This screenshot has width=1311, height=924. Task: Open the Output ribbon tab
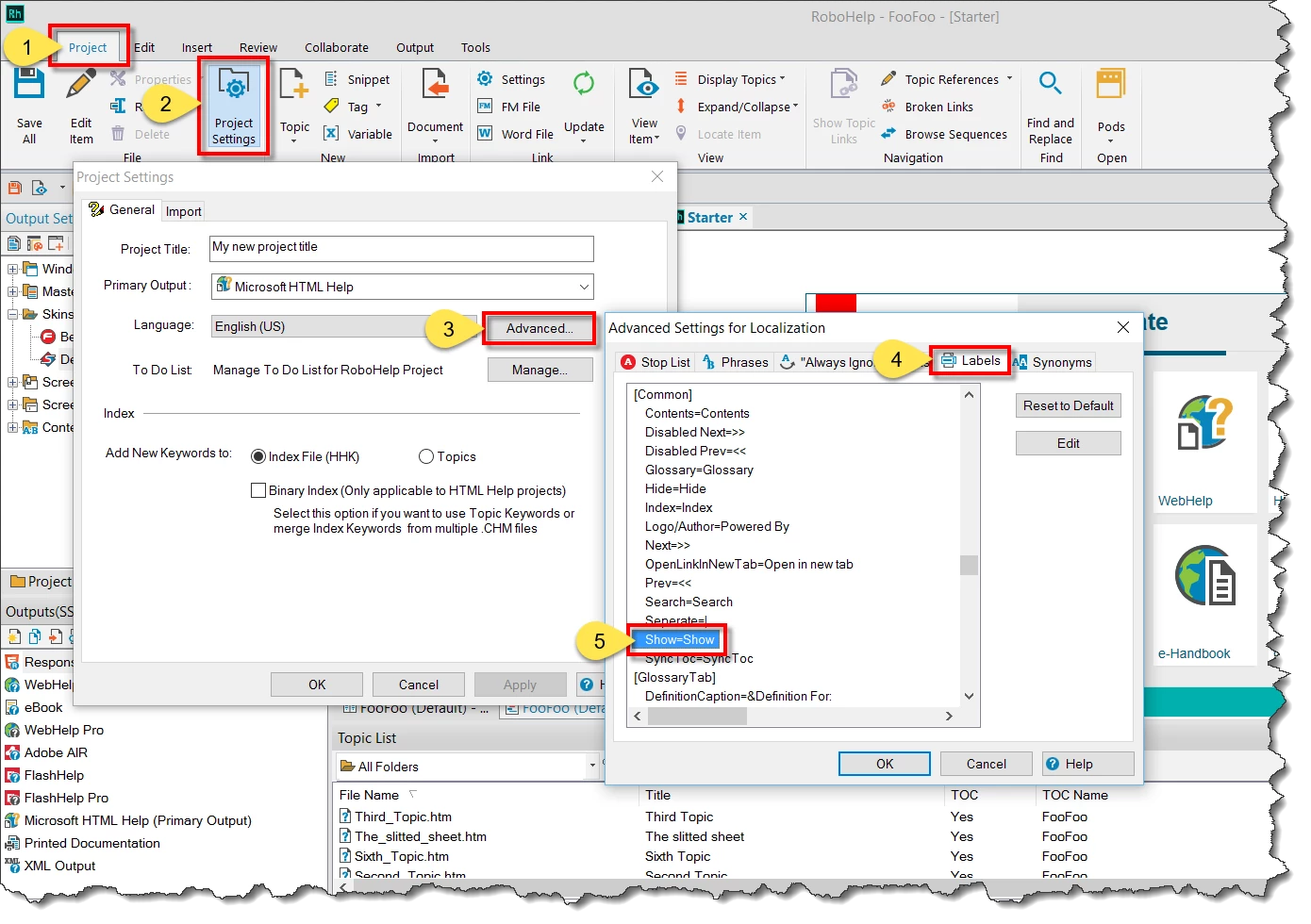415,47
